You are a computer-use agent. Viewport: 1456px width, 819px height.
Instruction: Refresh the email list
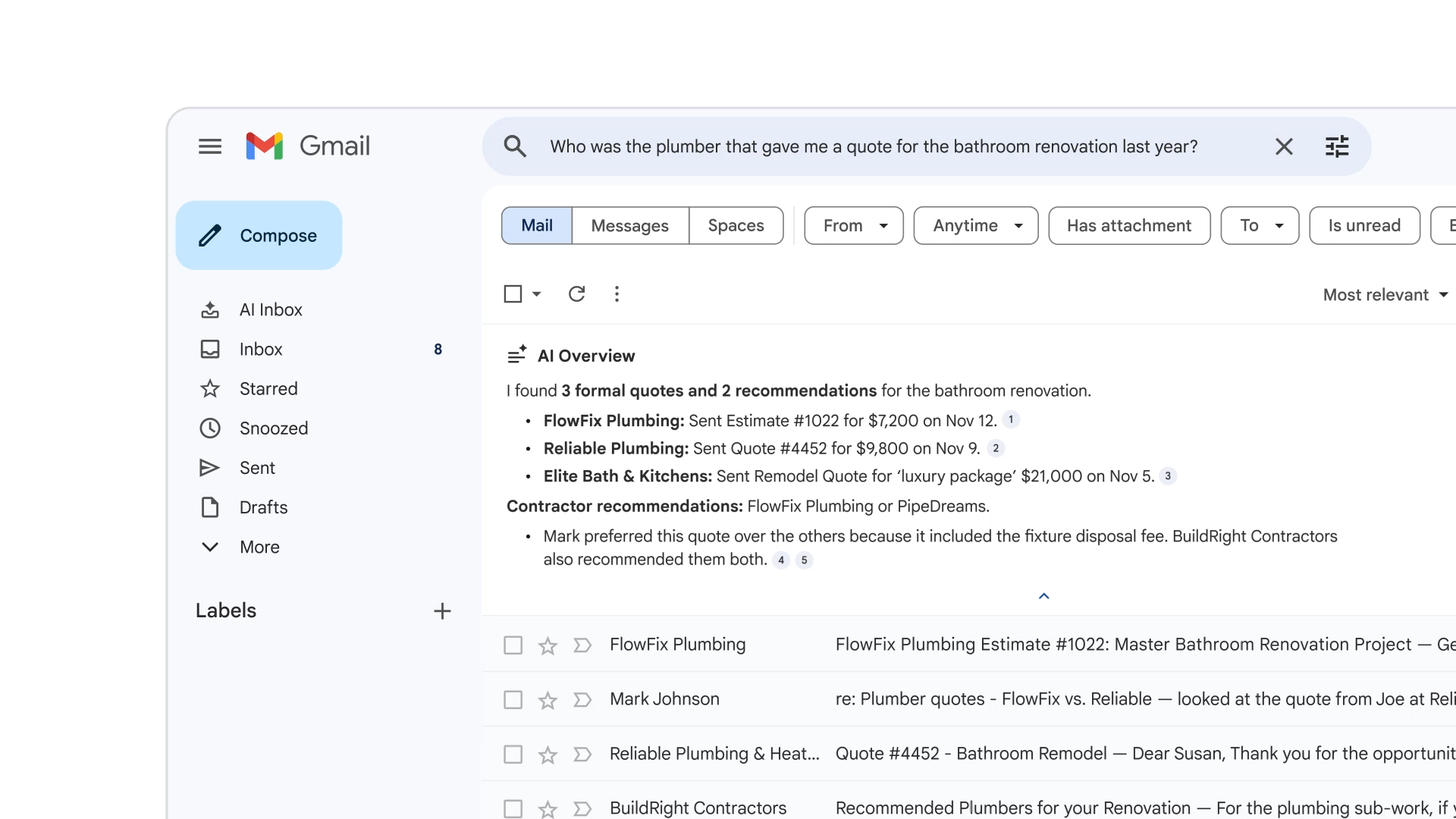577,293
